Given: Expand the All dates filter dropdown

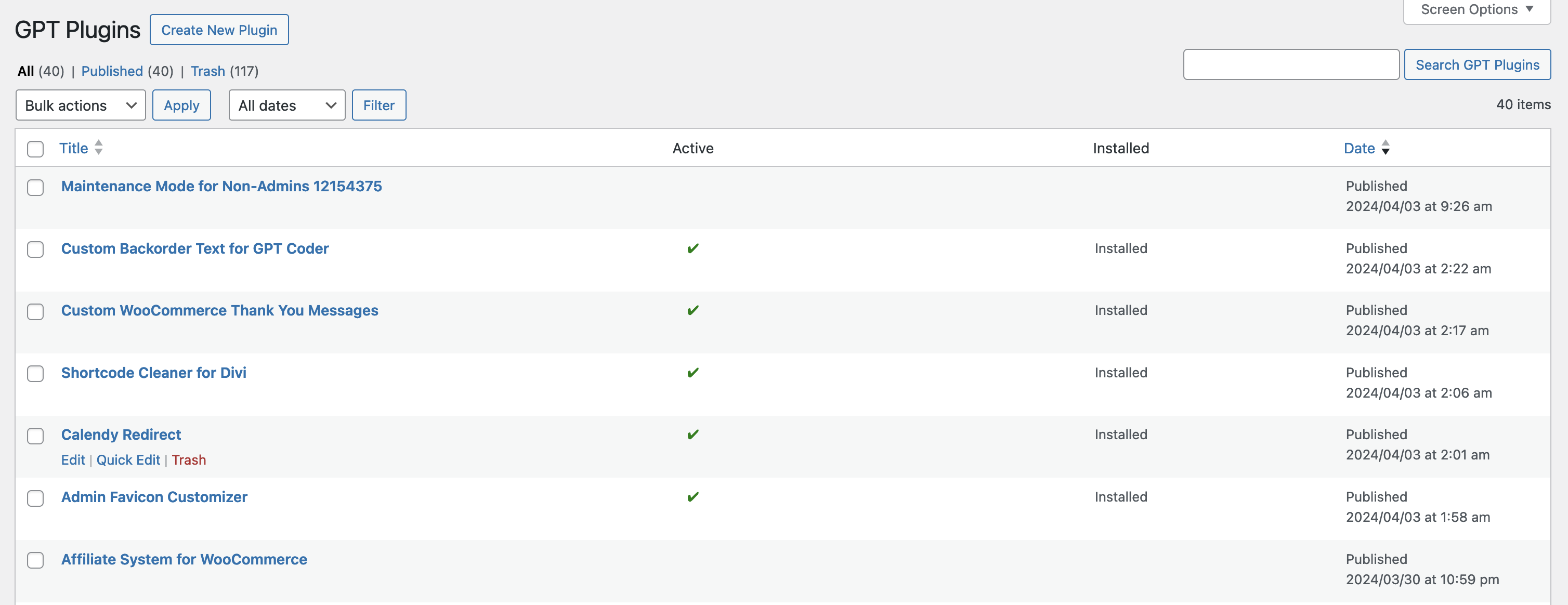Looking at the screenshot, I should pyautogui.click(x=286, y=106).
